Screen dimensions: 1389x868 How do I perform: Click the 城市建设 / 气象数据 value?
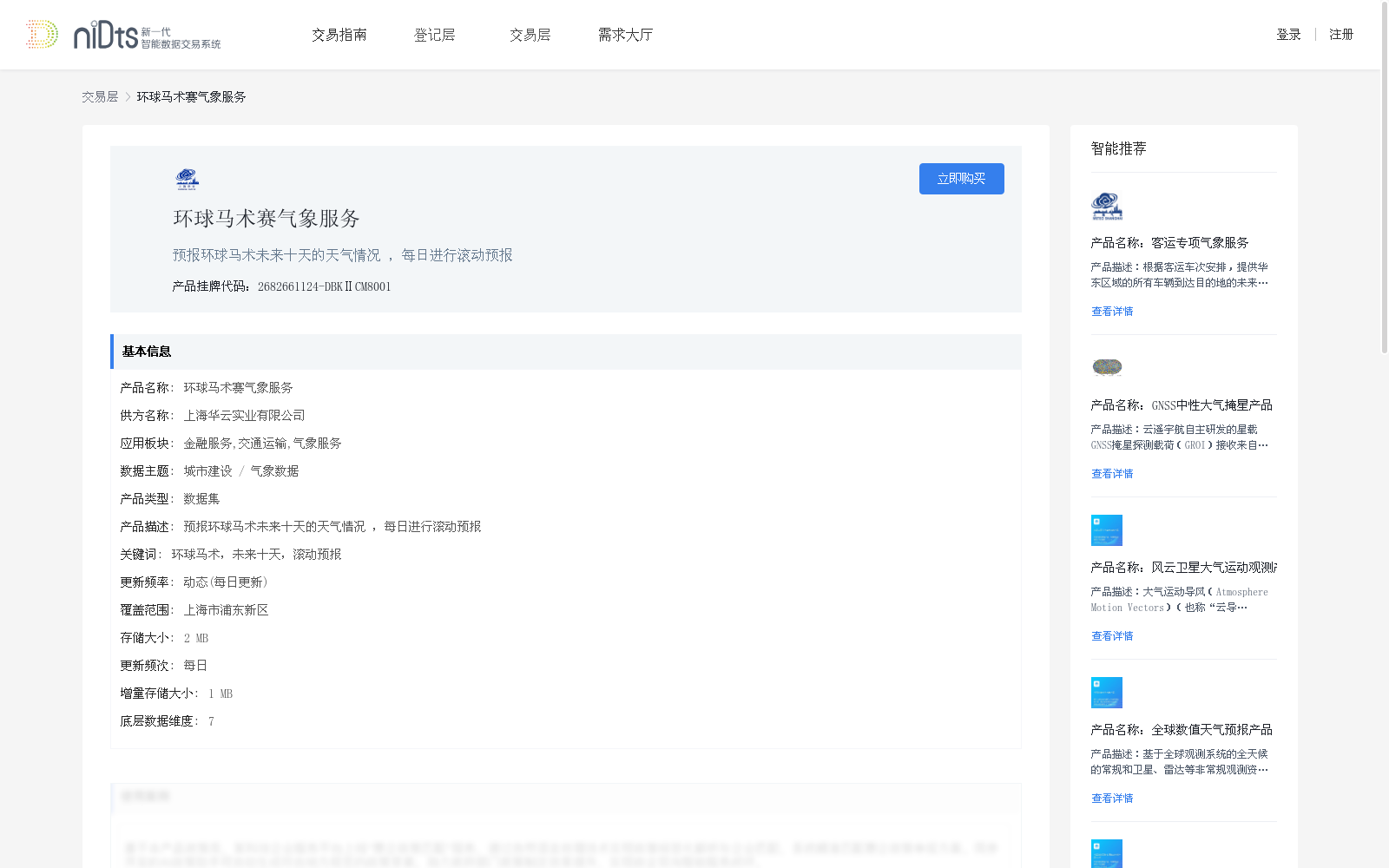pyautogui.click(x=240, y=471)
